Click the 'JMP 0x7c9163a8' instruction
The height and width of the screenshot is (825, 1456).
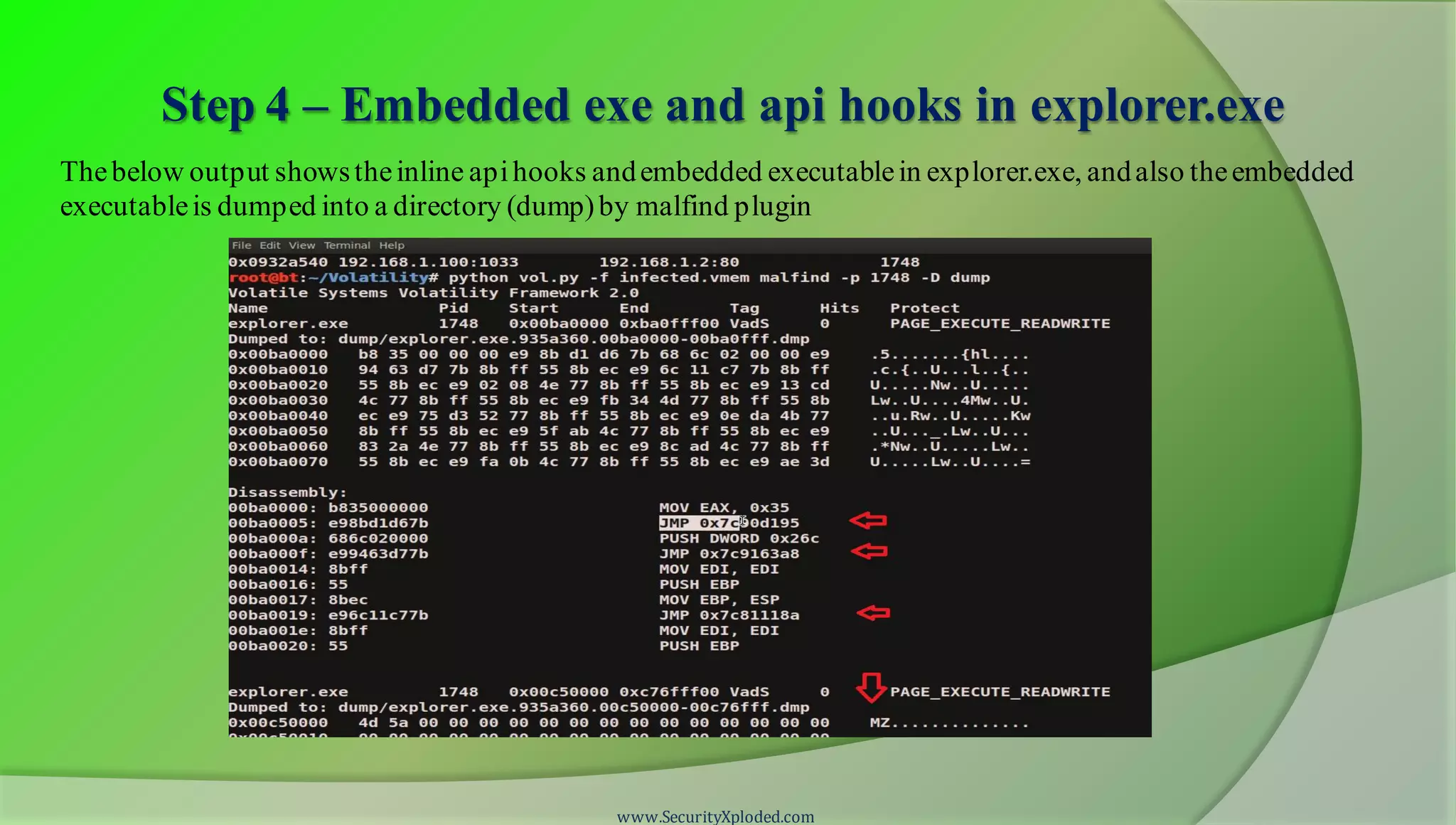729,554
